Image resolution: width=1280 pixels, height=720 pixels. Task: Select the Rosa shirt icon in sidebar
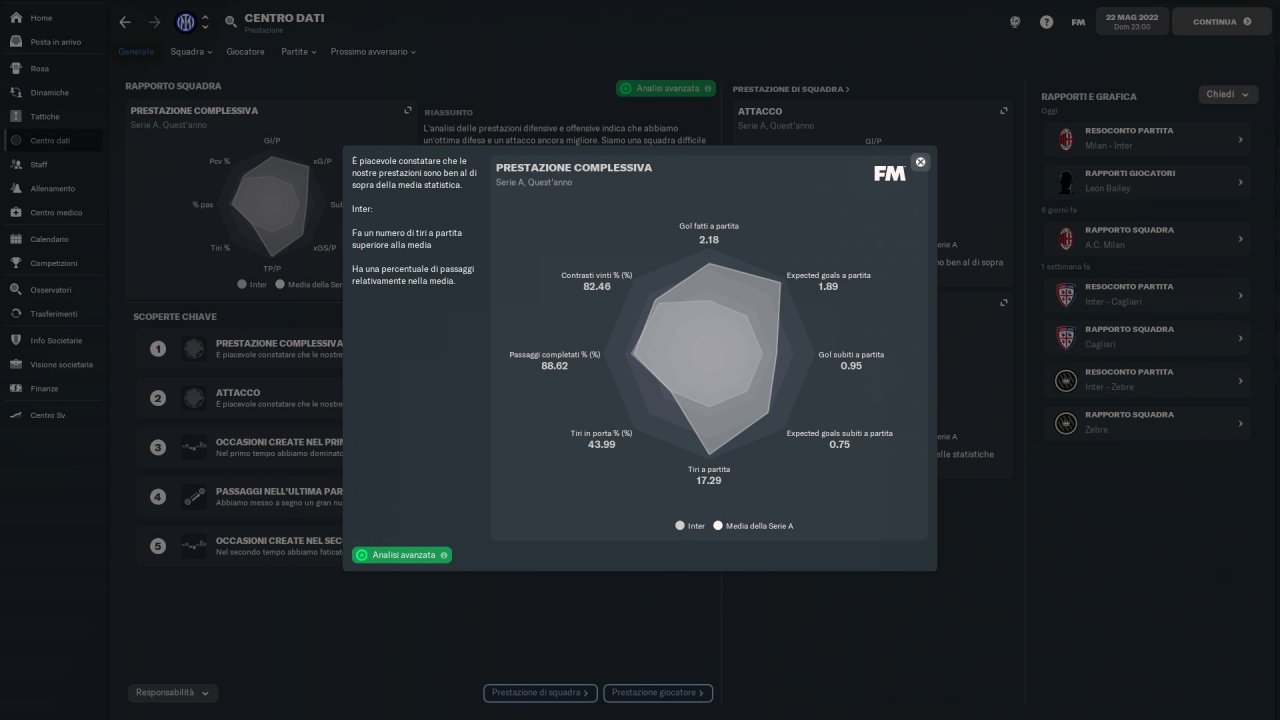point(16,69)
